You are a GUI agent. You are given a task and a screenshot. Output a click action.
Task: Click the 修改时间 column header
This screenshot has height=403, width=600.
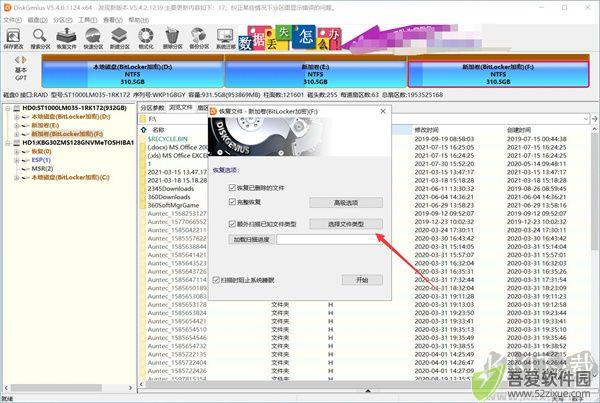[427, 130]
